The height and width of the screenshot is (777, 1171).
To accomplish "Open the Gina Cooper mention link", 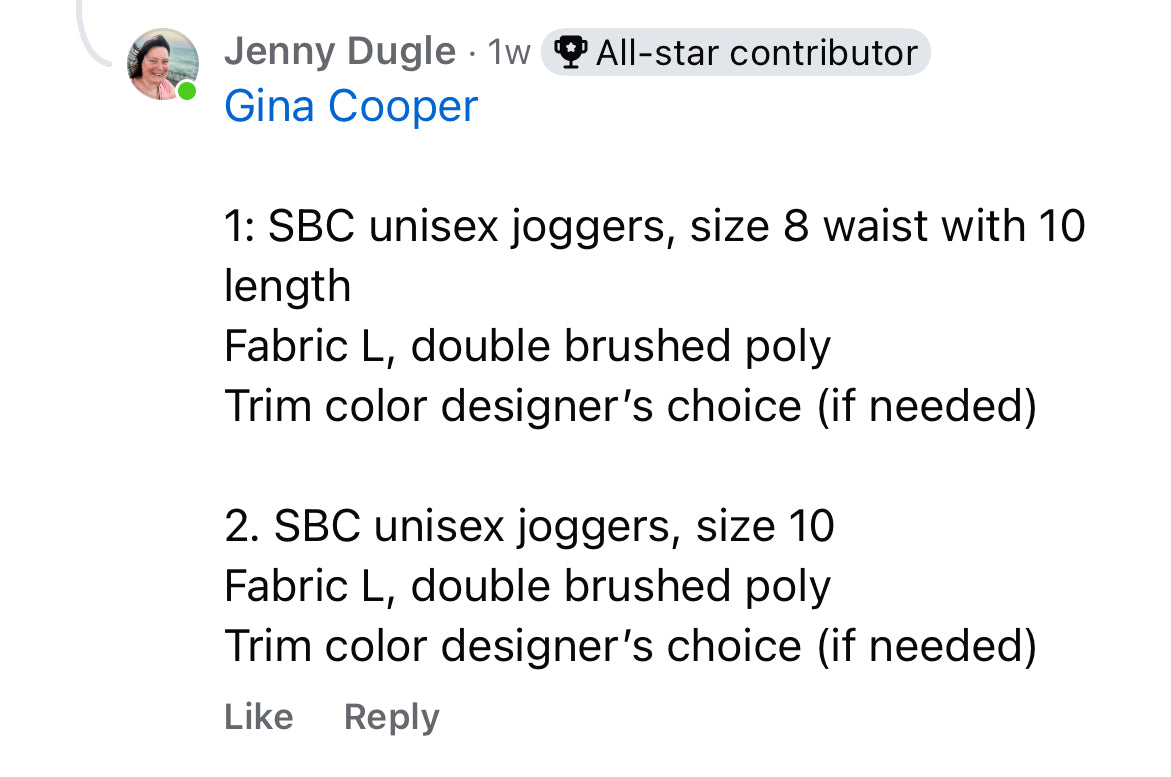I will click(x=351, y=106).
